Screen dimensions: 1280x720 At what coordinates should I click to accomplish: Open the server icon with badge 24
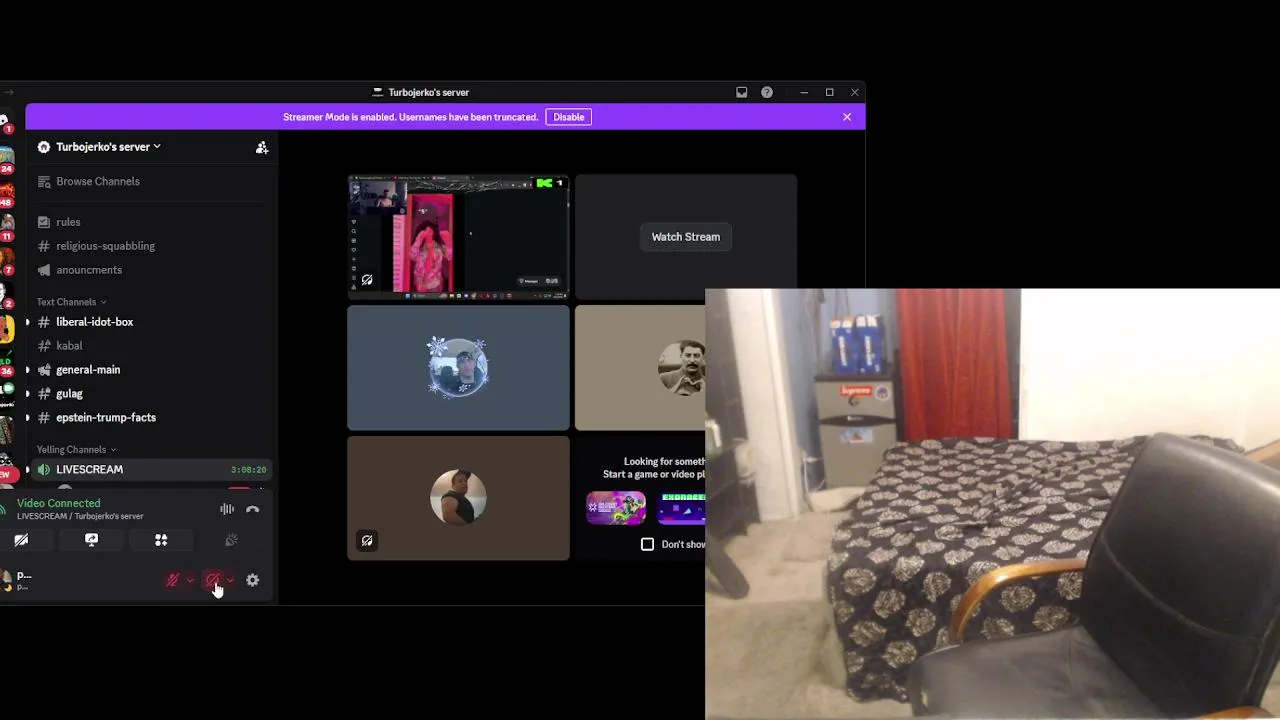(x=6, y=160)
